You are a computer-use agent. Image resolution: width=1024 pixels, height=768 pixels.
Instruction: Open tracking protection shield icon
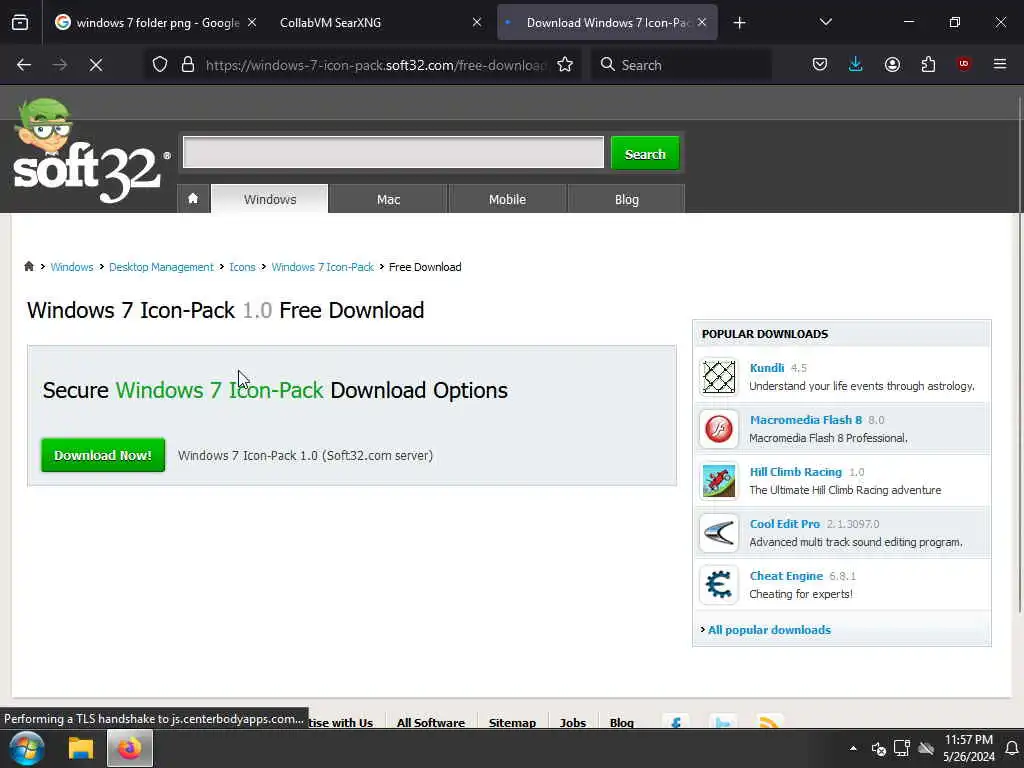point(160,65)
